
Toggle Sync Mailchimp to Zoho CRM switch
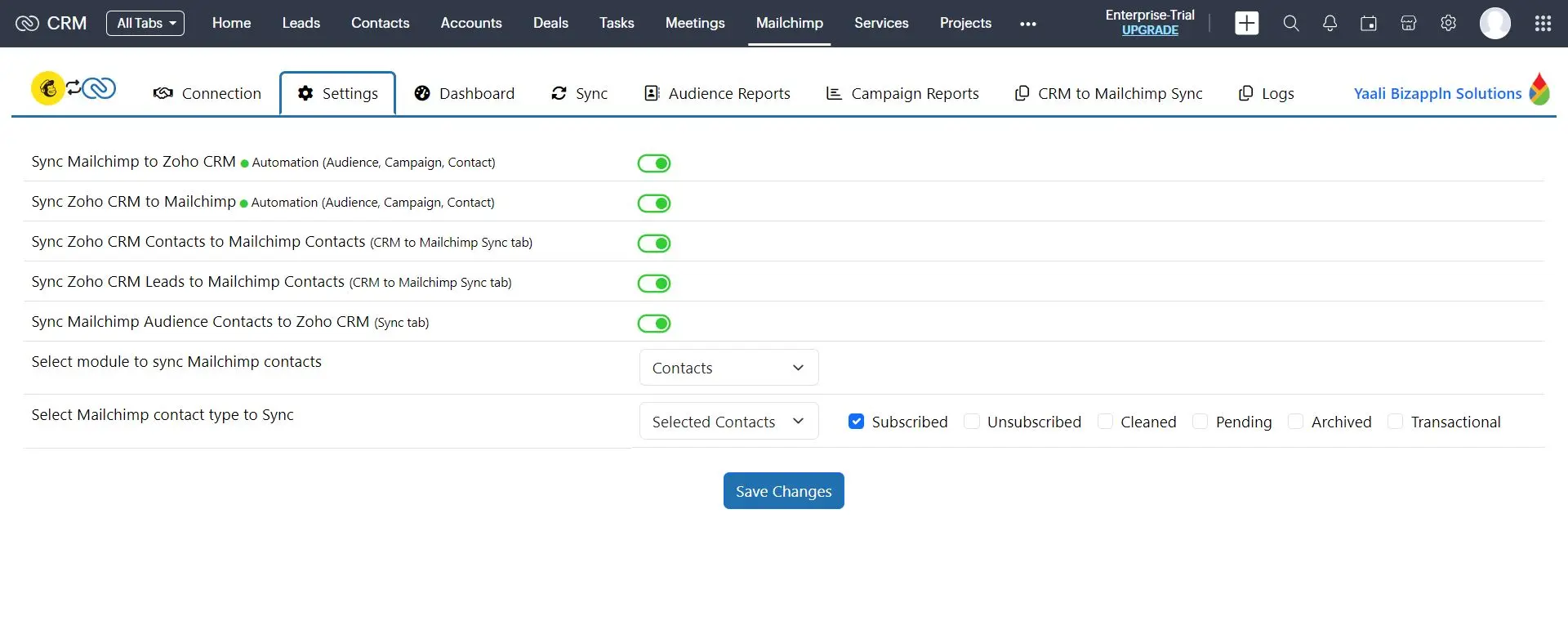pos(654,163)
